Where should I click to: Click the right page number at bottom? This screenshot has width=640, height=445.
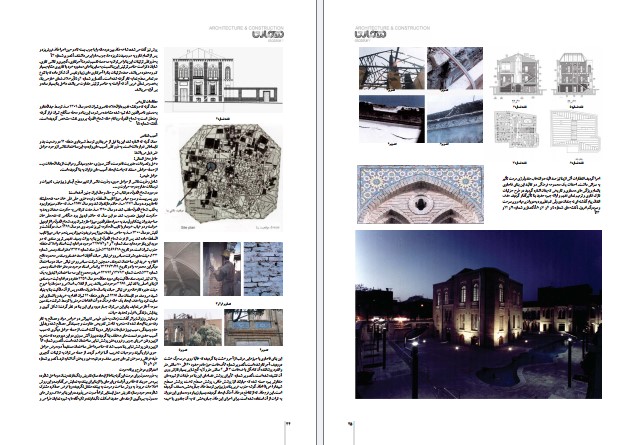pos(350,424)
